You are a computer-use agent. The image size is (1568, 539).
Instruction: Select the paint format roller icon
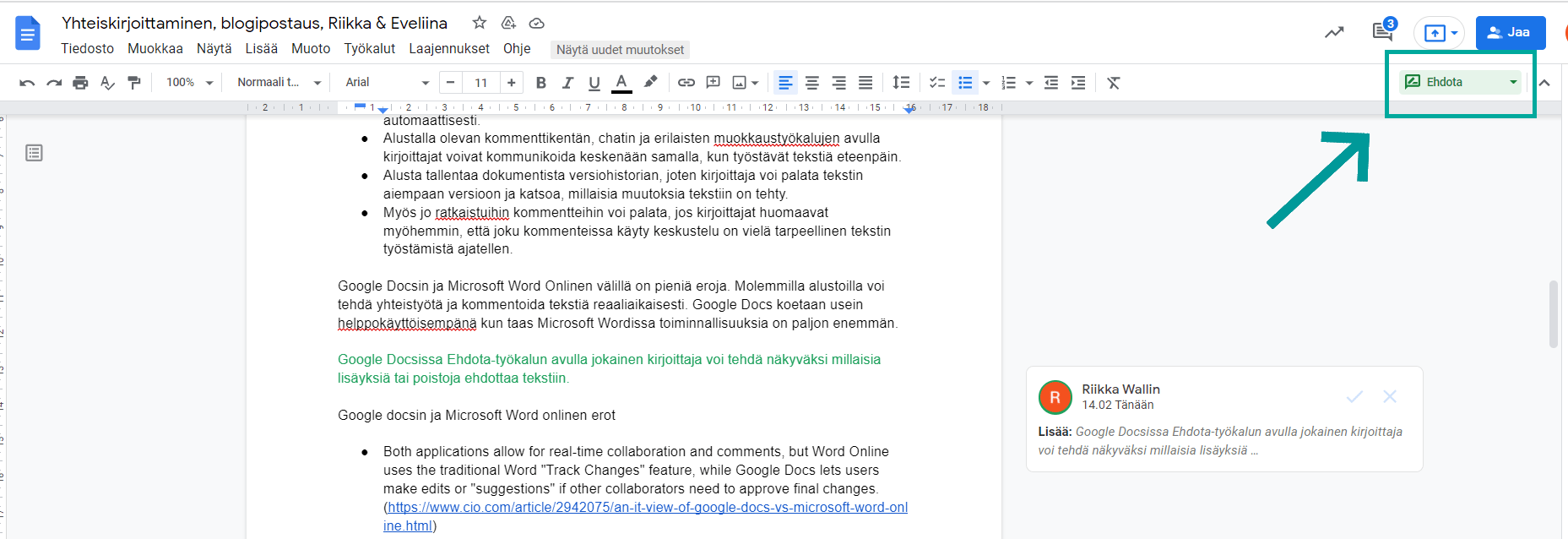point(133,83)
